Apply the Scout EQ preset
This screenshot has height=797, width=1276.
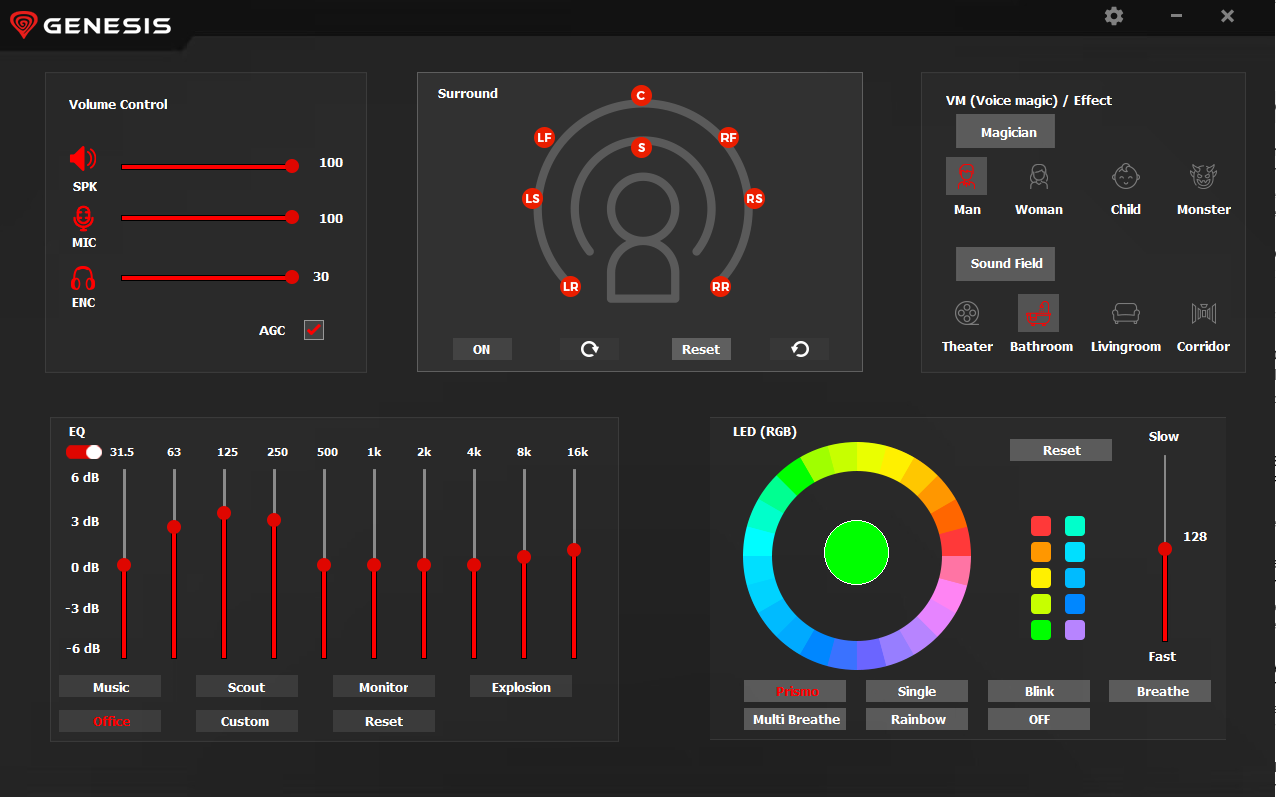(x=246, y=687)
